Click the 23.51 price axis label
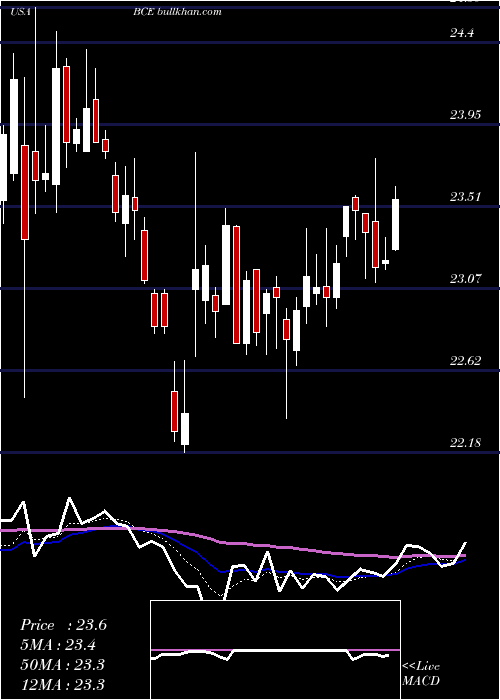This screenshot has height=700, width=500. tap(465, 197)
